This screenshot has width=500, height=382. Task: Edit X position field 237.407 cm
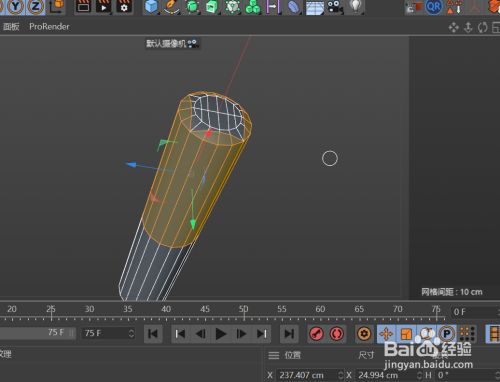coord(307,375)
